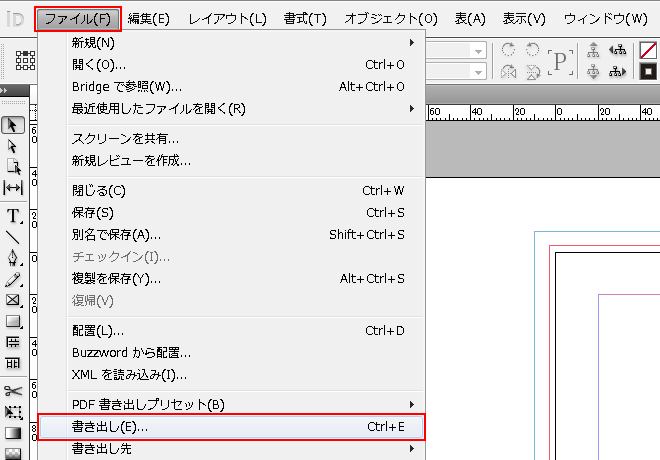
Task: Open the upper combo box dropdown arrow
Action: [x=478, y=51]
